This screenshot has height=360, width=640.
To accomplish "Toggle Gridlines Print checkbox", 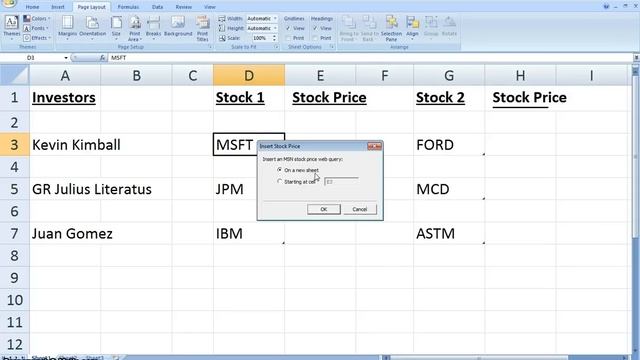I will click(288, 38).
